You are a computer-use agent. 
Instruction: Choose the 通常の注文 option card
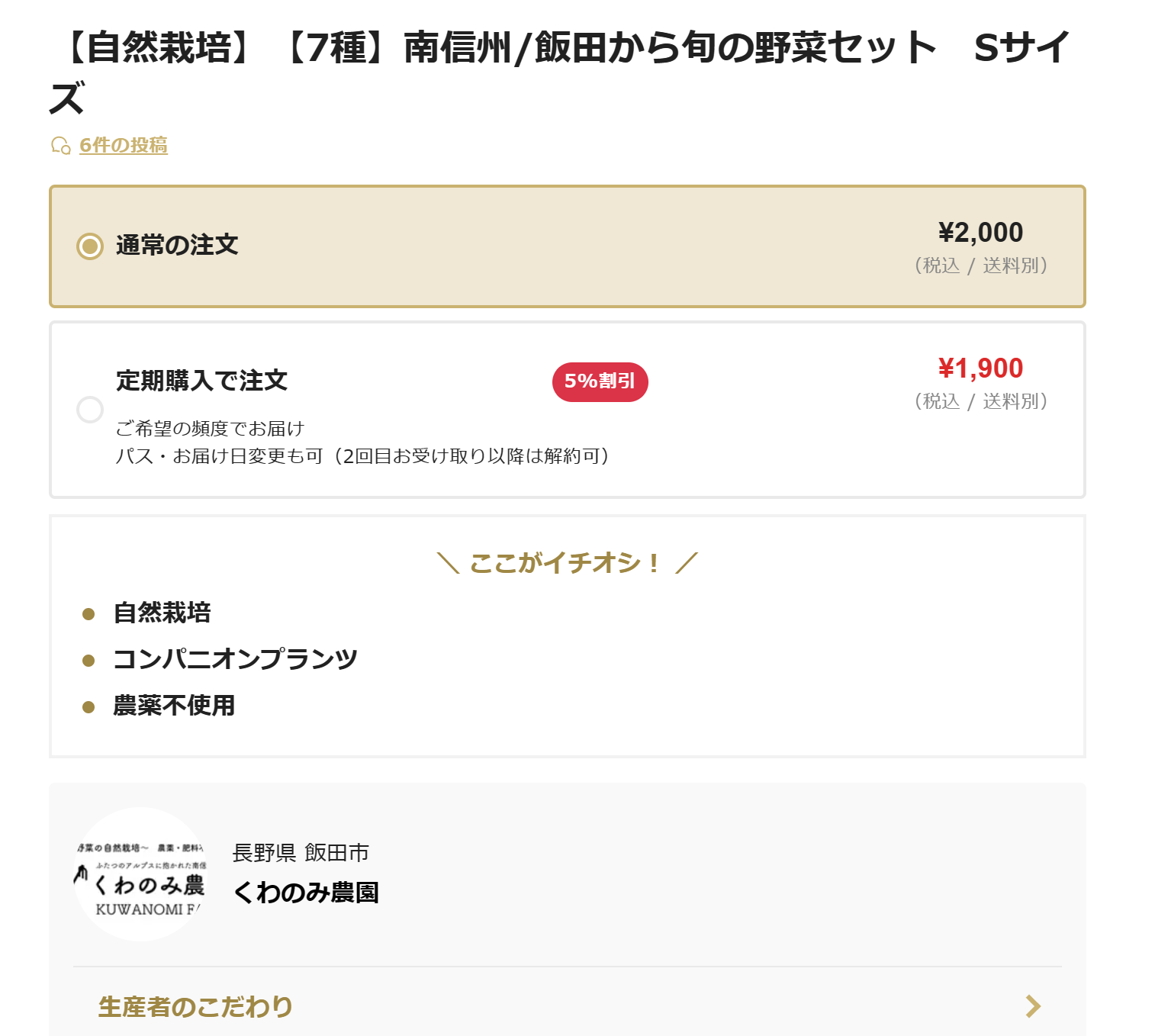coord(568,246)
